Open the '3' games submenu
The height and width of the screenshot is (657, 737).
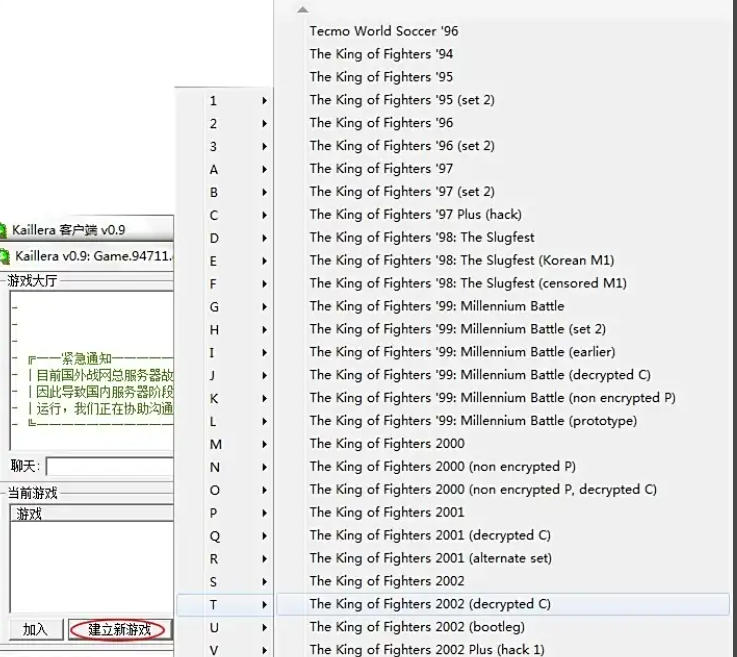(225, 147)
